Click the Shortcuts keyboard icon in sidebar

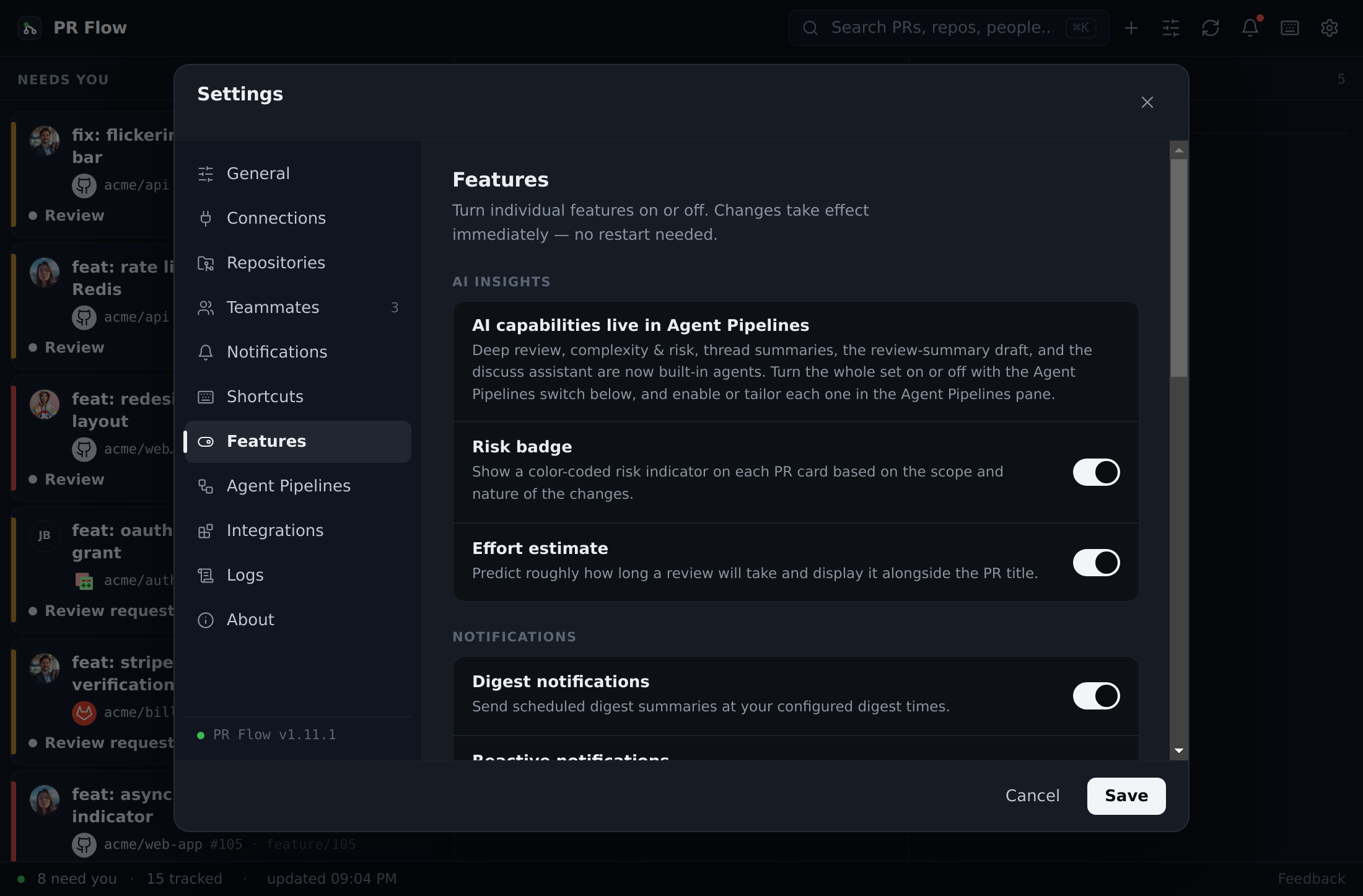(x=206, y=397)
